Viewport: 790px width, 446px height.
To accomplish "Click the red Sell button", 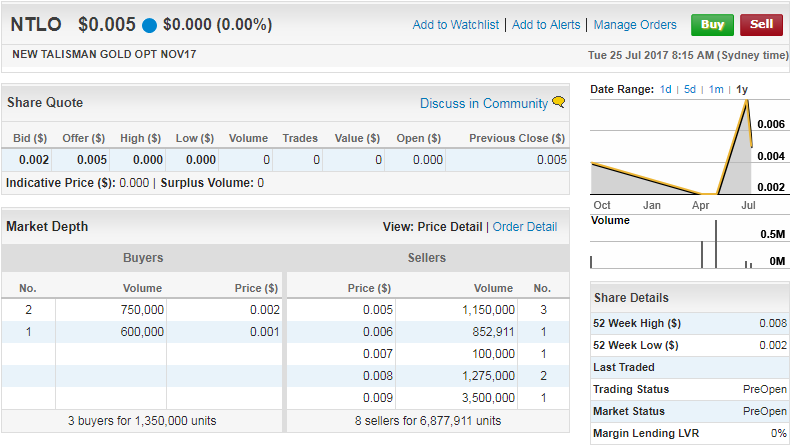I will (x=761, y=25).
